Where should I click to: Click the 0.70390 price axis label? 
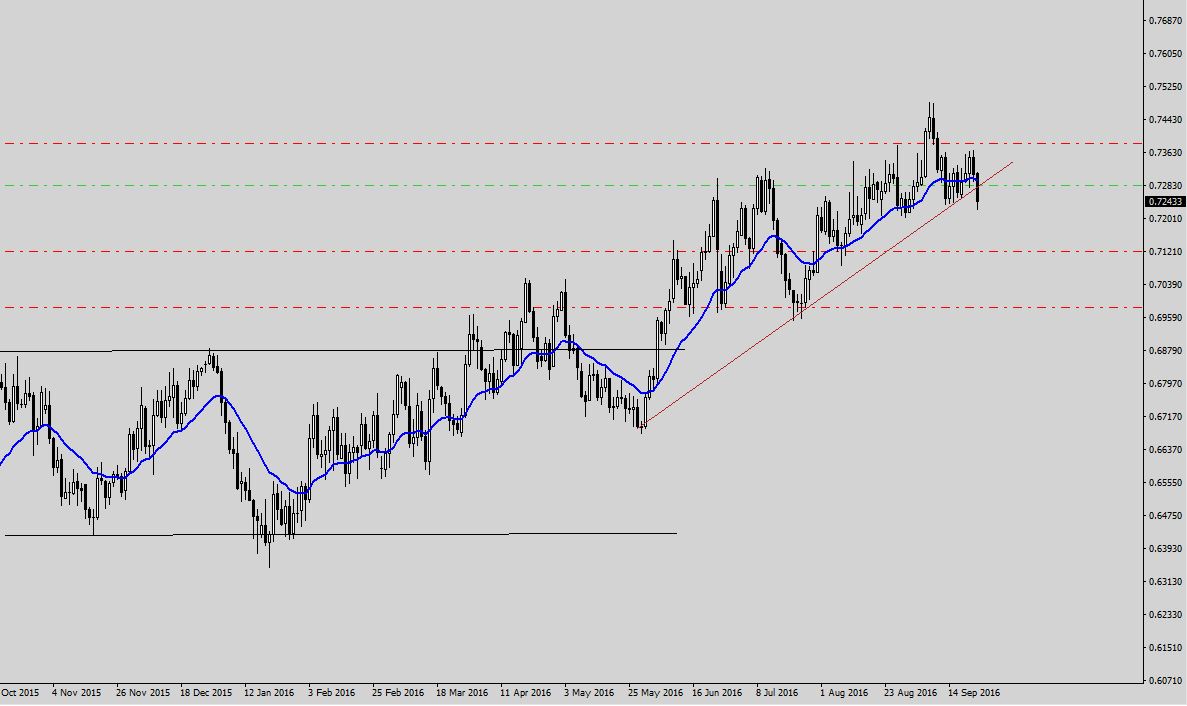point(1166,285)
